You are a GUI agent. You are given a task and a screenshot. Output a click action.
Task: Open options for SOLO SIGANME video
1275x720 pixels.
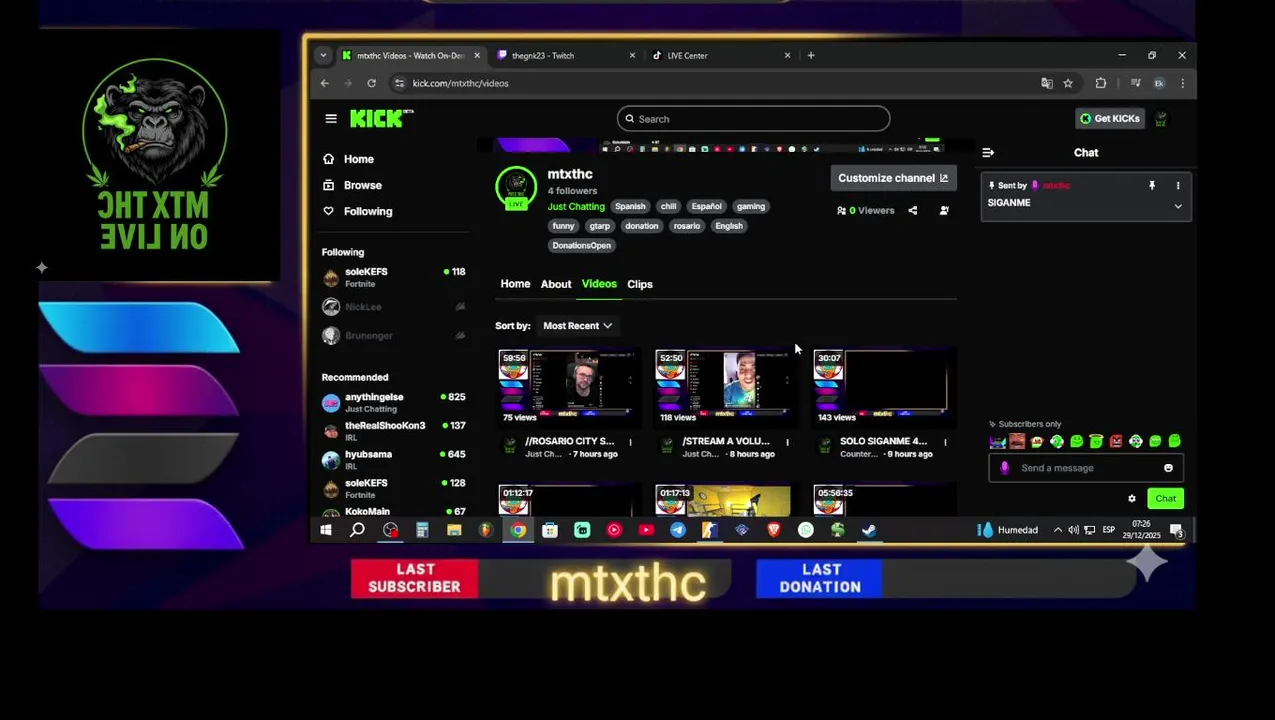[945, 442]
